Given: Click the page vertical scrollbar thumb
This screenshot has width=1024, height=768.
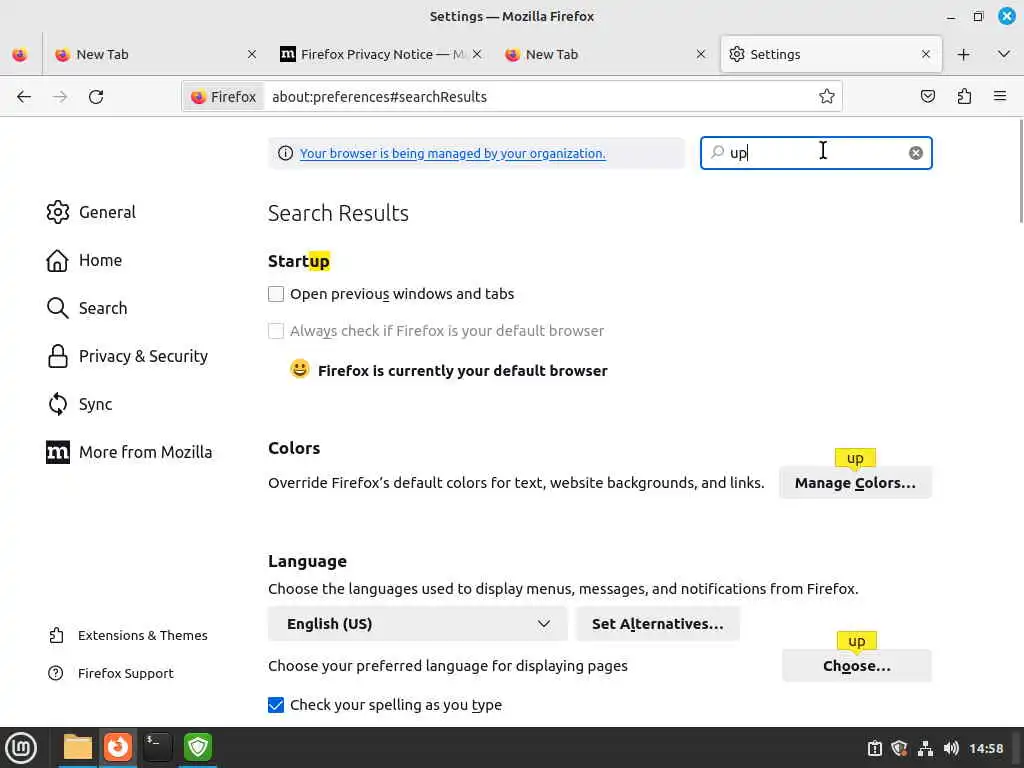Looking at the screenshot, I should tap(1021, 171).
